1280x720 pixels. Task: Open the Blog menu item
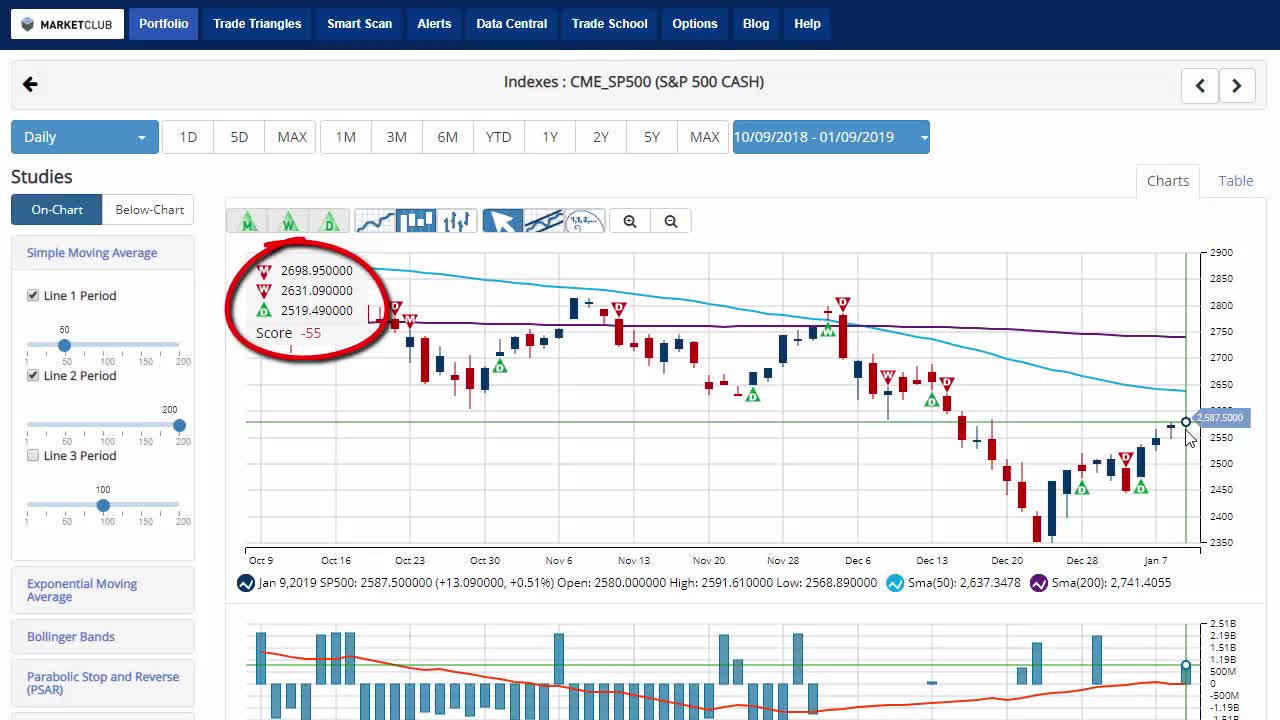(756, 24)
